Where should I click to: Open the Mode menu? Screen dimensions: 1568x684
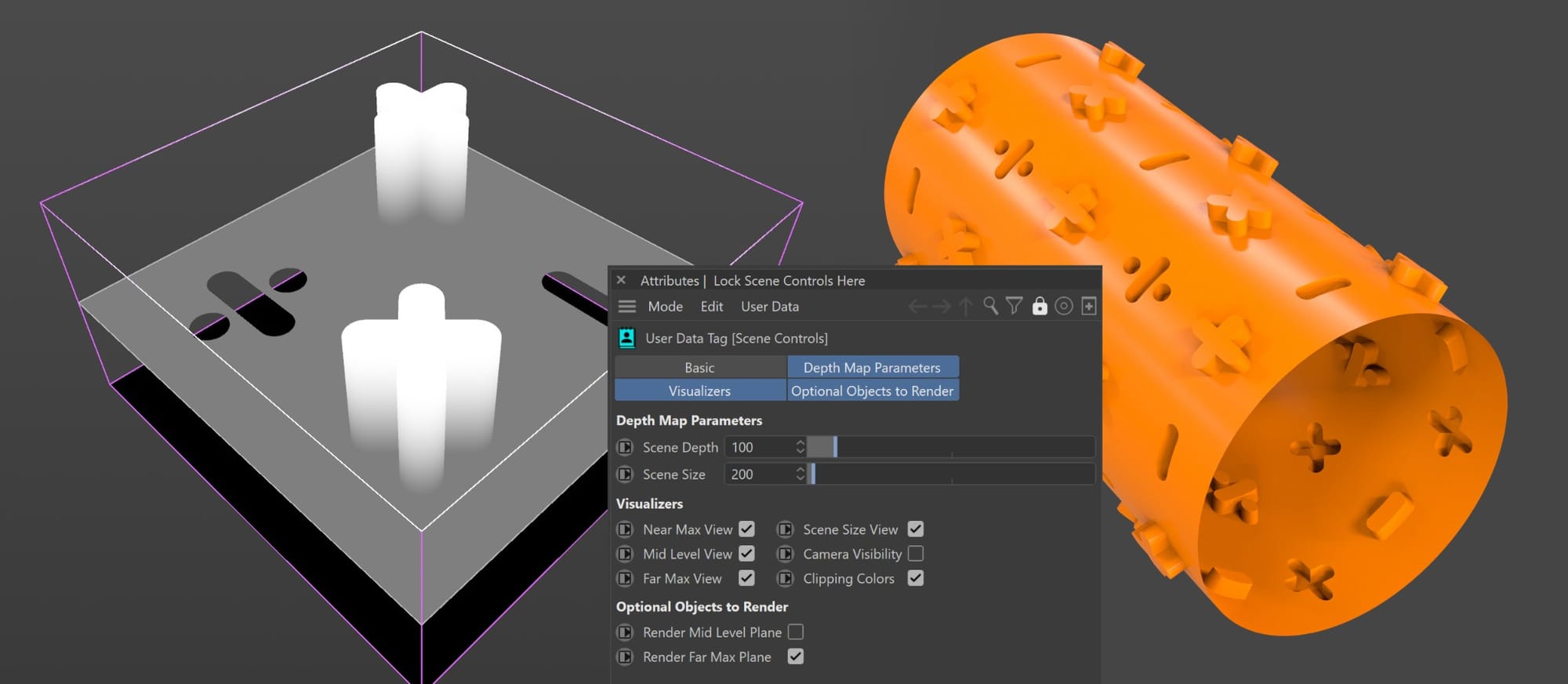click(665, 307)
